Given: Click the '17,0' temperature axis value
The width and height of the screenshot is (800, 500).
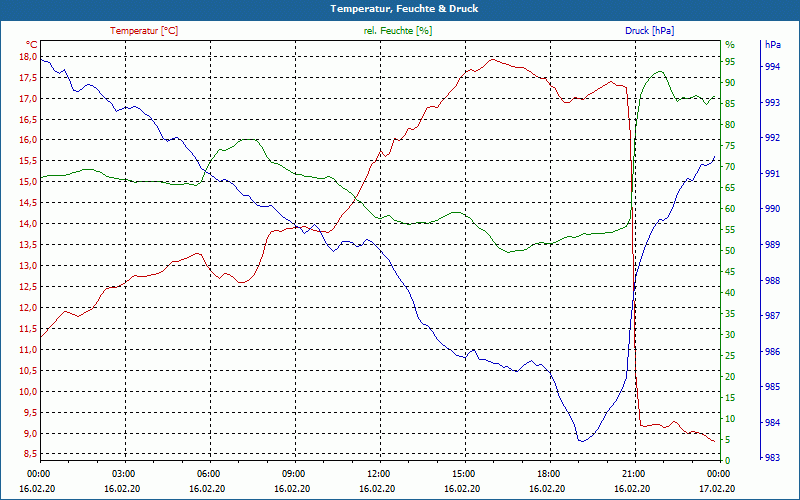Looking at the screenshot, I should click(x=28, y=98).
